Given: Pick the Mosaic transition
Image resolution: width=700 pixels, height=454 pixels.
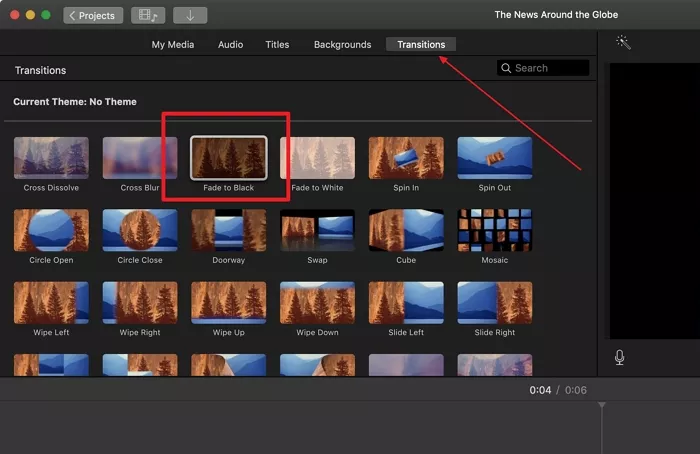Looking at the screenshot, I should tap(495, 230).
